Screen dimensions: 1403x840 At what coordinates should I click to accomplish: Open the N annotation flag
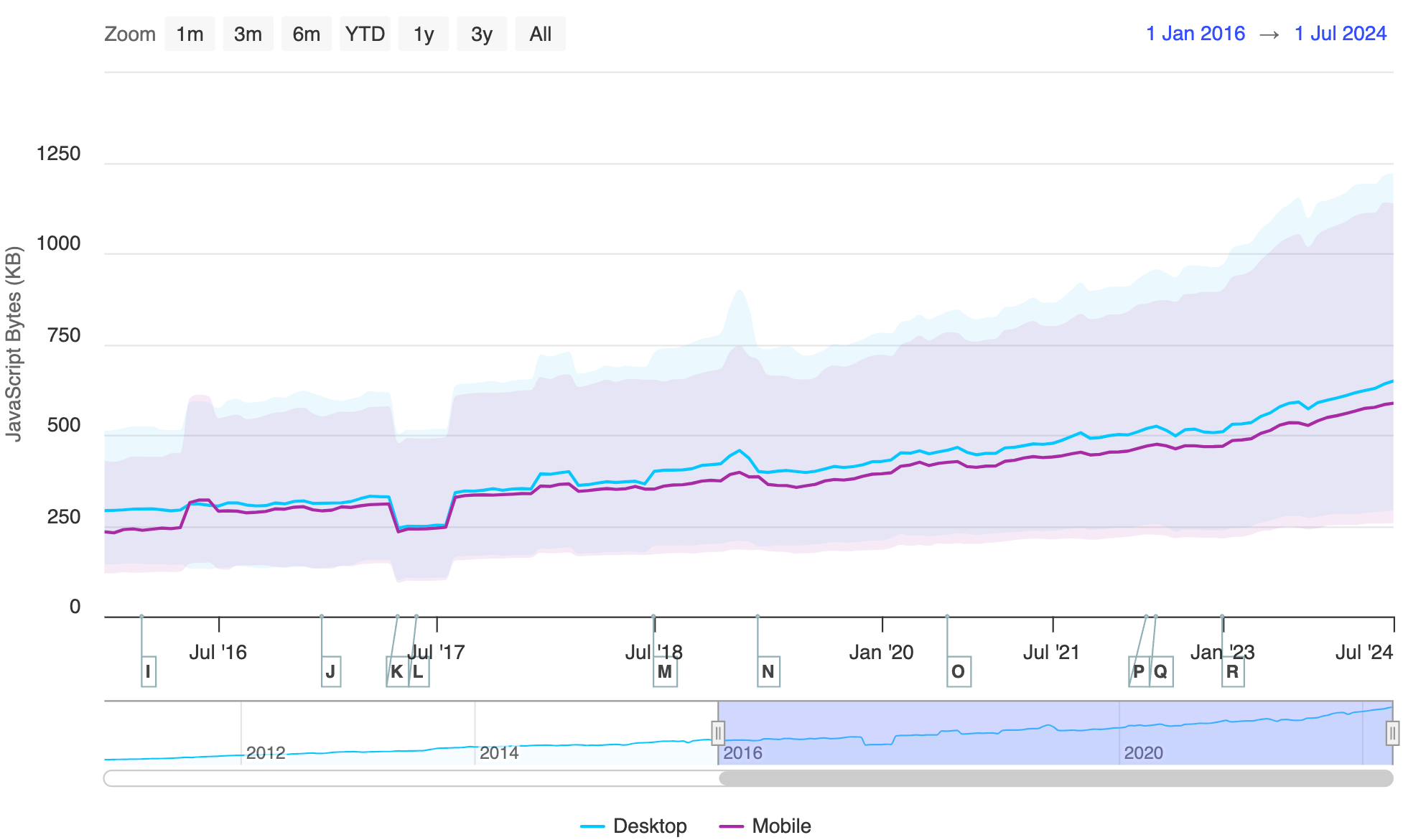point(768,672)
